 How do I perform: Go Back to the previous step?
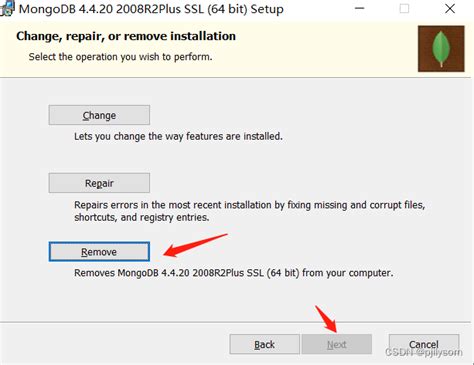(264, 344)
